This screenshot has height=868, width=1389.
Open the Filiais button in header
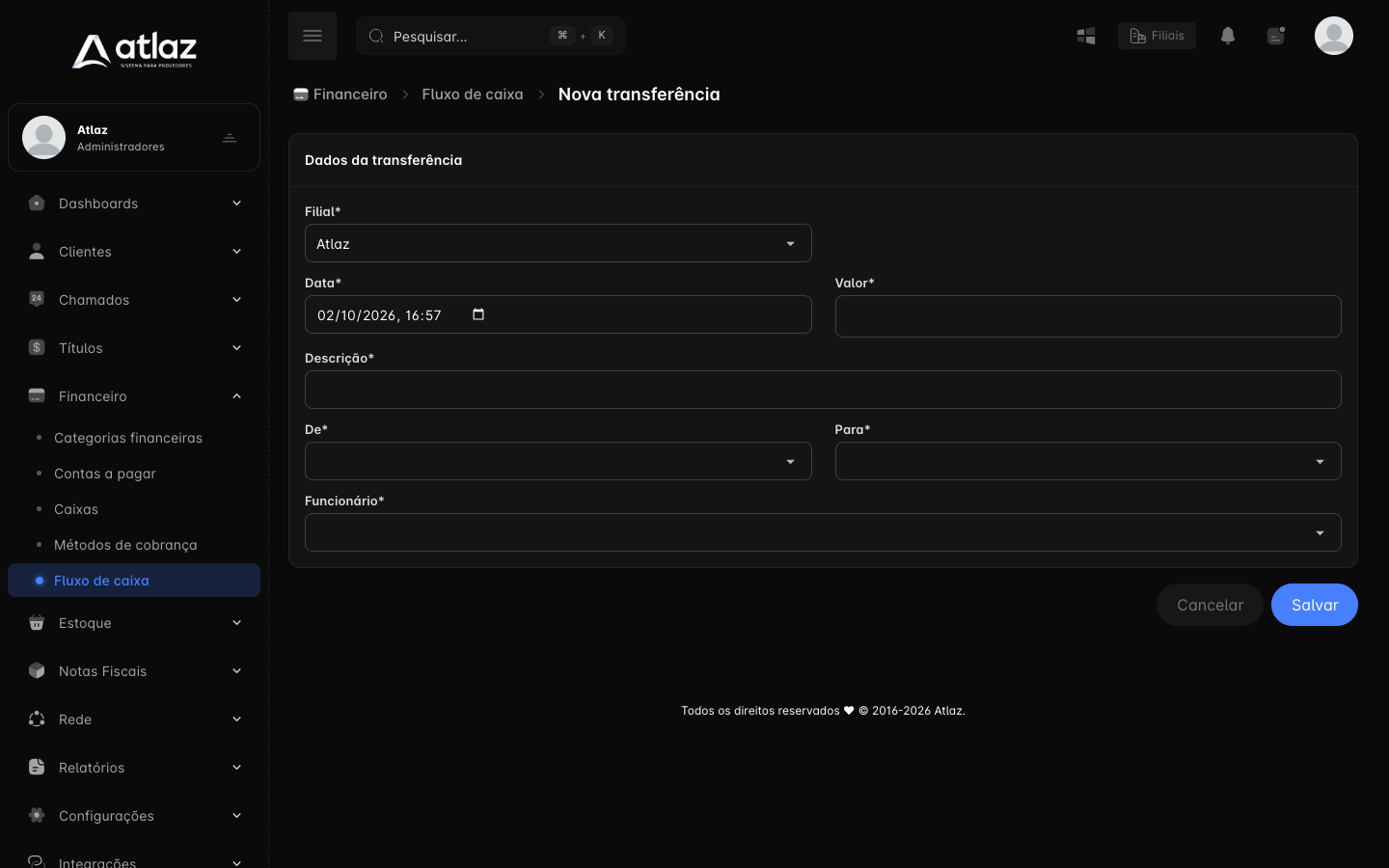point(1157,36)
